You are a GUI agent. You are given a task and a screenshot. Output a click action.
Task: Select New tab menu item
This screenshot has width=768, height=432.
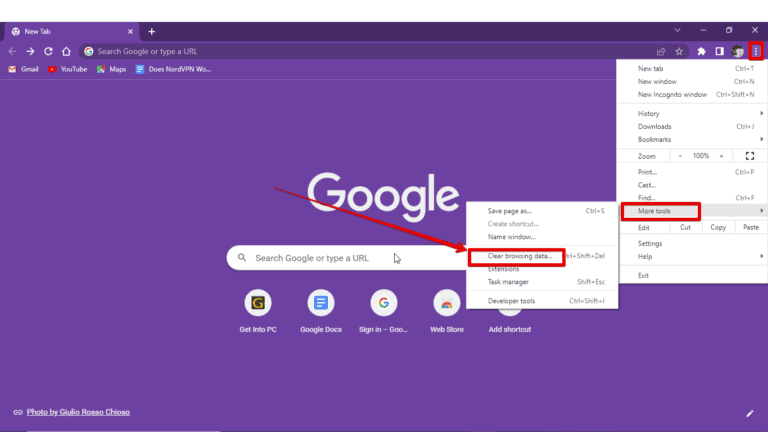click(693, 69)
